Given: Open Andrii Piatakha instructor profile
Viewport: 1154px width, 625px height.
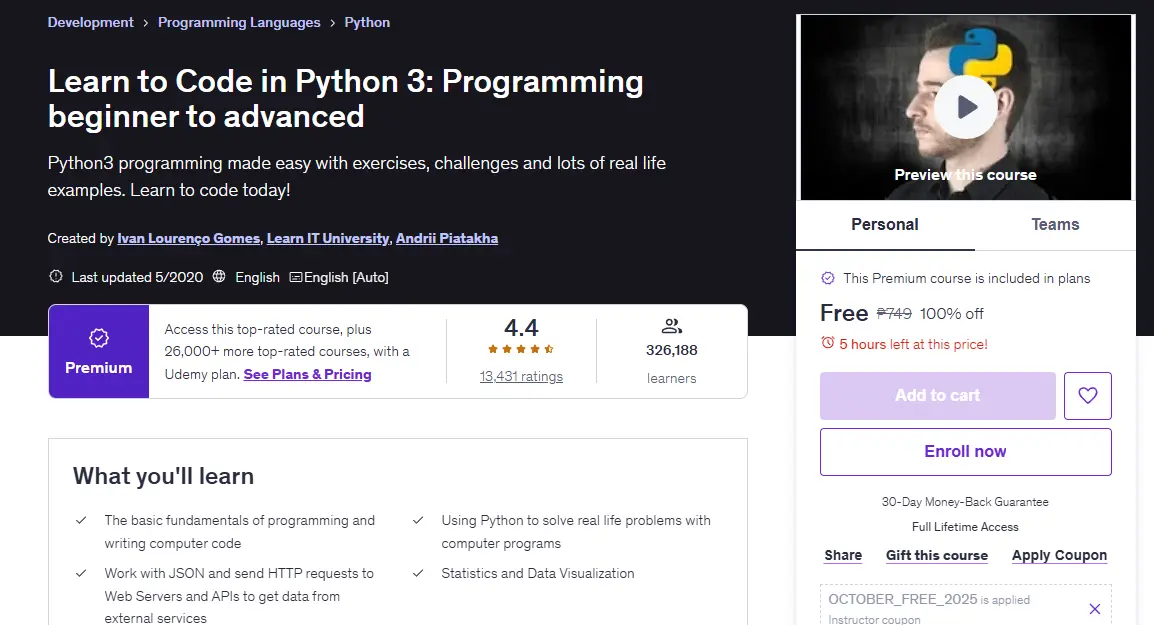Looking at the screenshot, I should click(x=447, y=238).
